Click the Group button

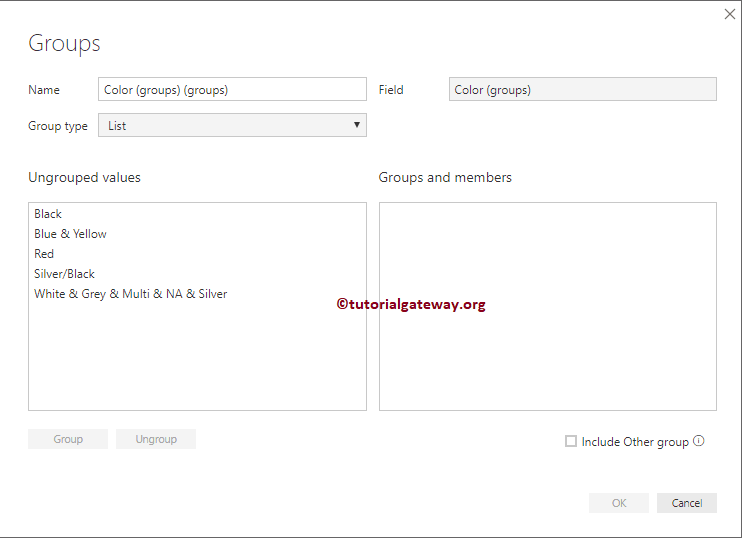68,439
